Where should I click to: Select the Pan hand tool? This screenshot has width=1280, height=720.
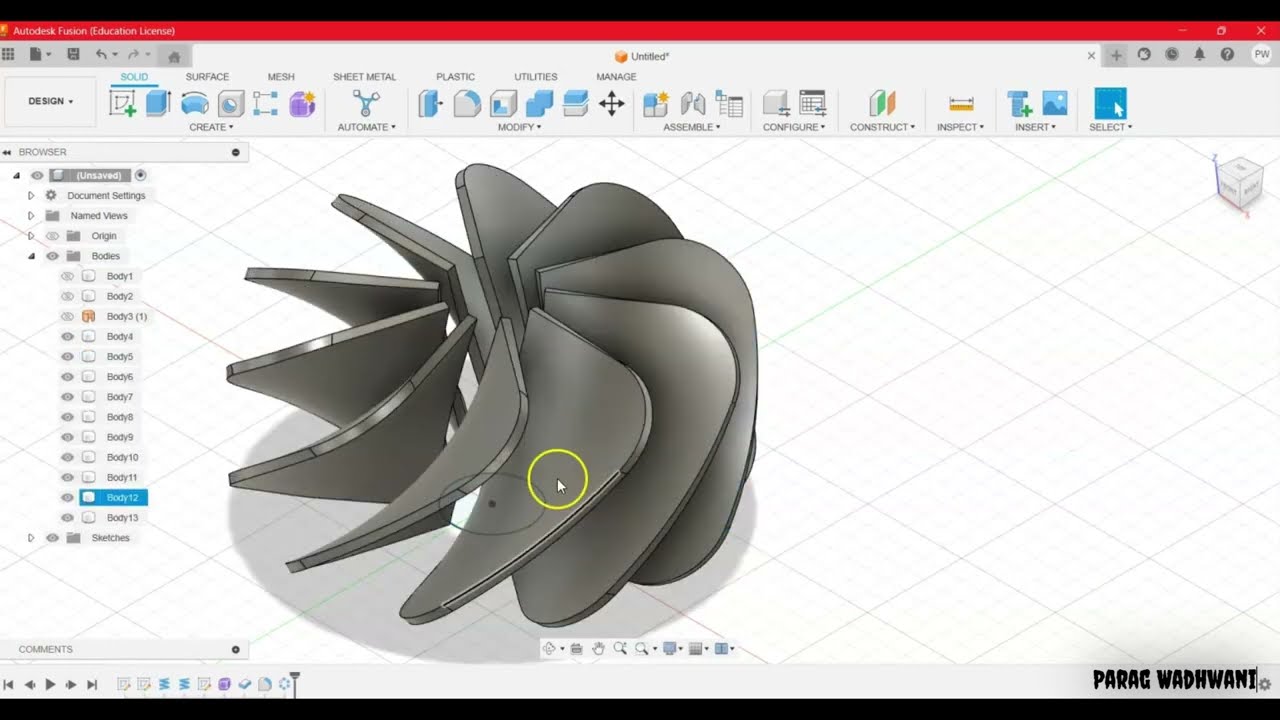598,648
